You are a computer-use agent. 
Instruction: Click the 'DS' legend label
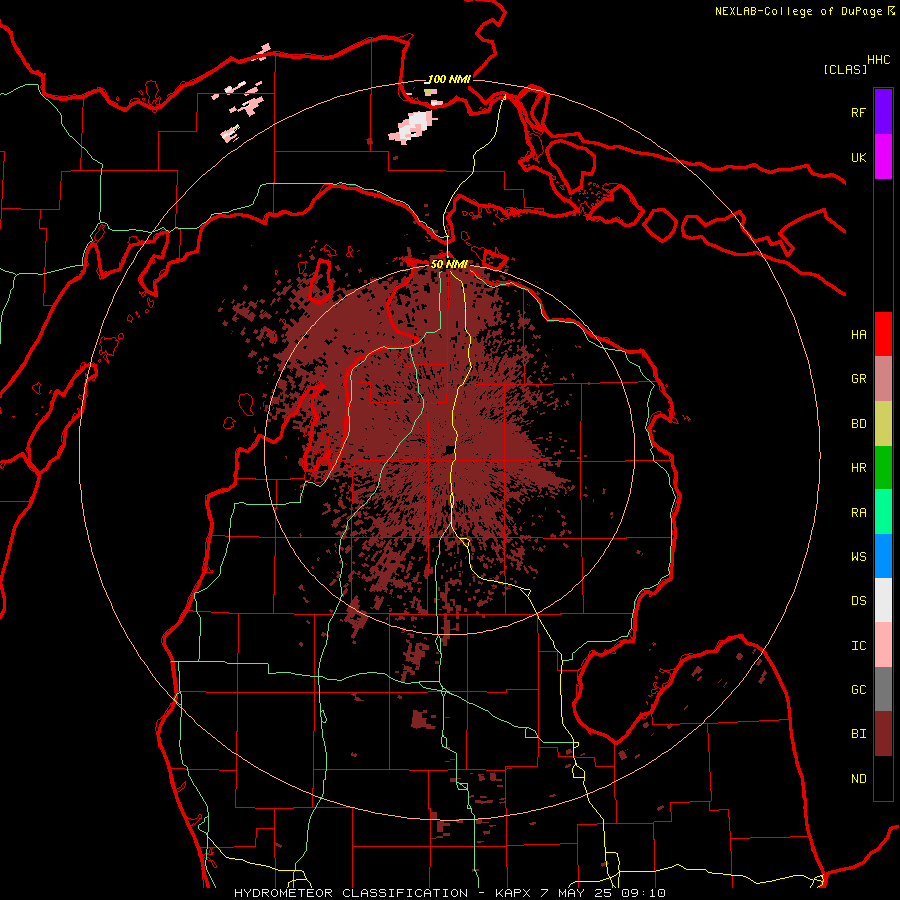(x=858, y=601)
